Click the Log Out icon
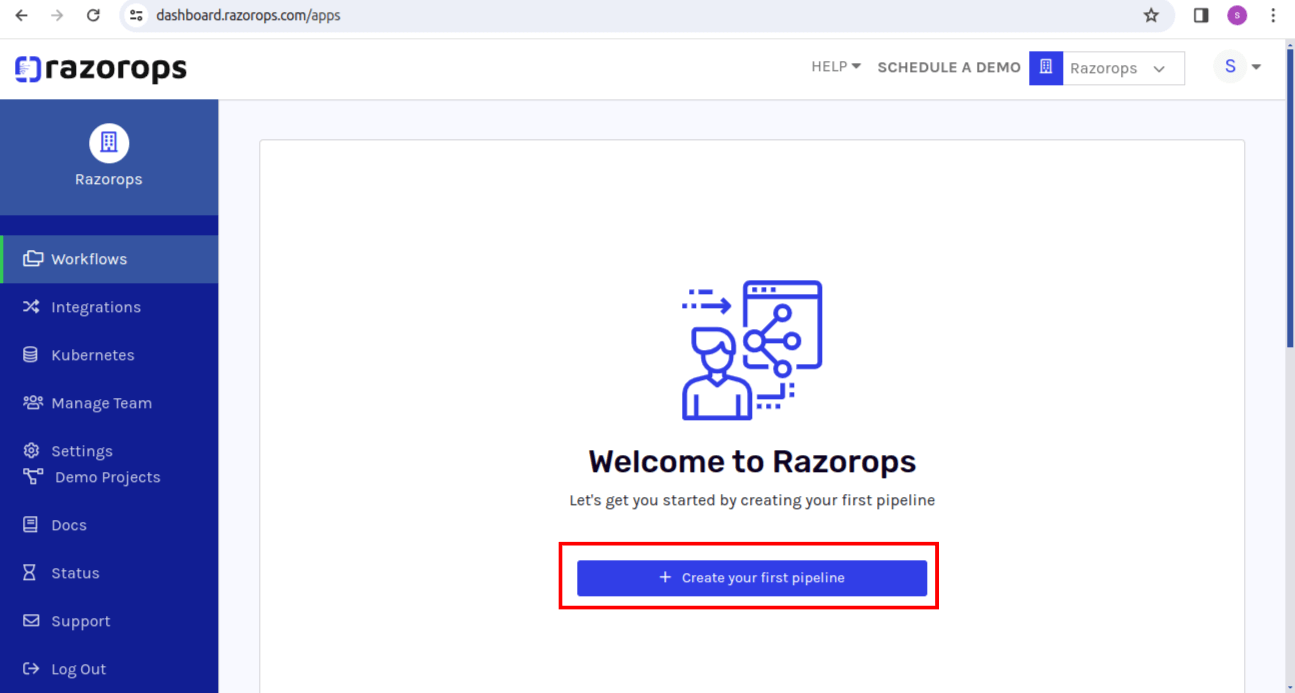This screenshot has height=693, width=1295. (30, 668)
